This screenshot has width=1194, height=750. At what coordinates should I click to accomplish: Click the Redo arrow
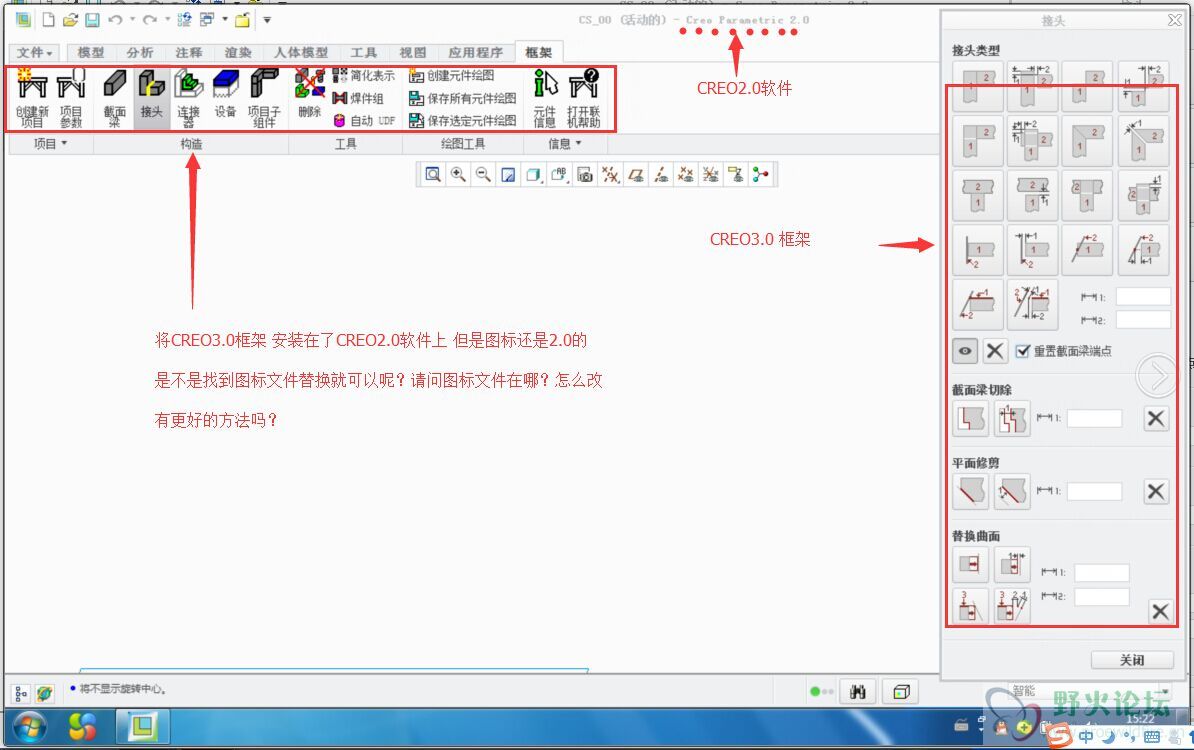coord(150,20)
